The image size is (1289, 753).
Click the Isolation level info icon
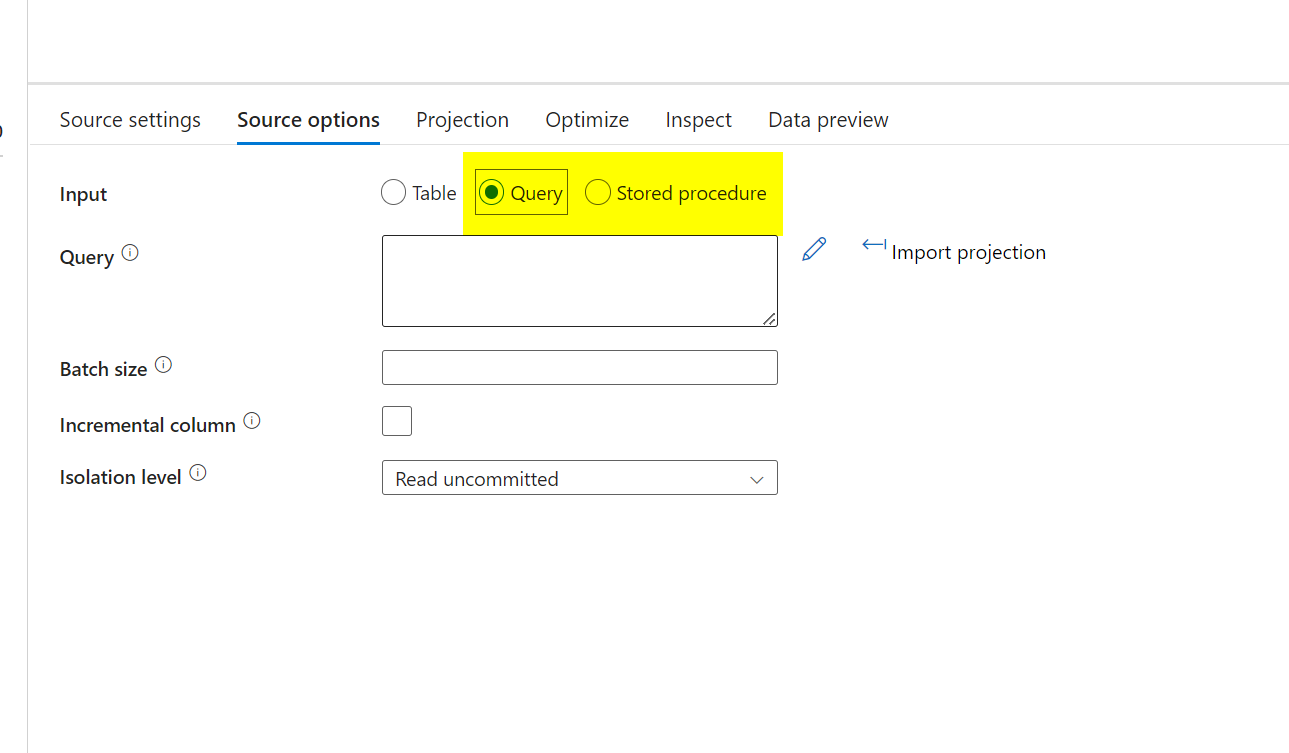pos(196,471)
